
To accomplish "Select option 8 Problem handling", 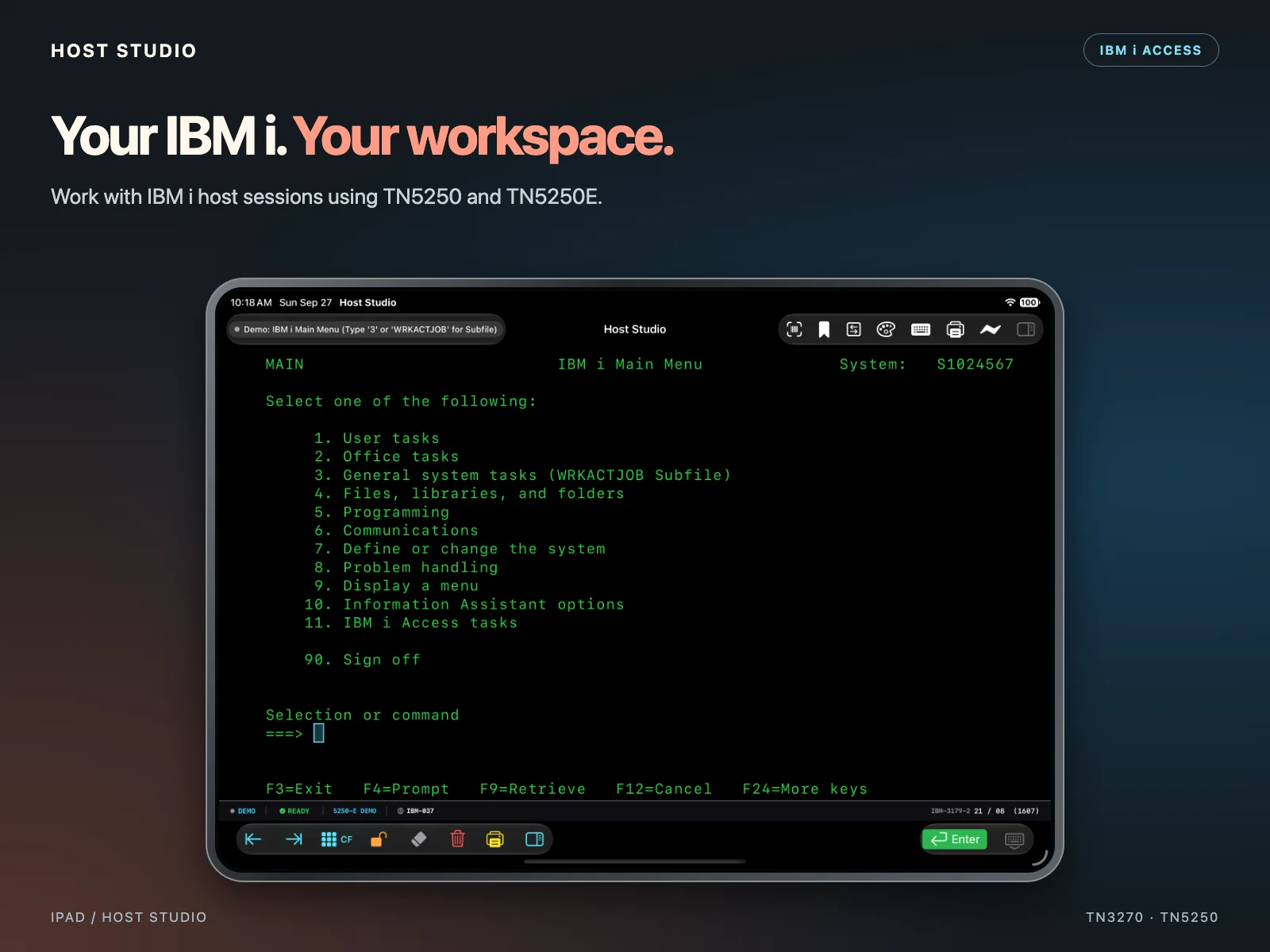I will click(406, 567).
